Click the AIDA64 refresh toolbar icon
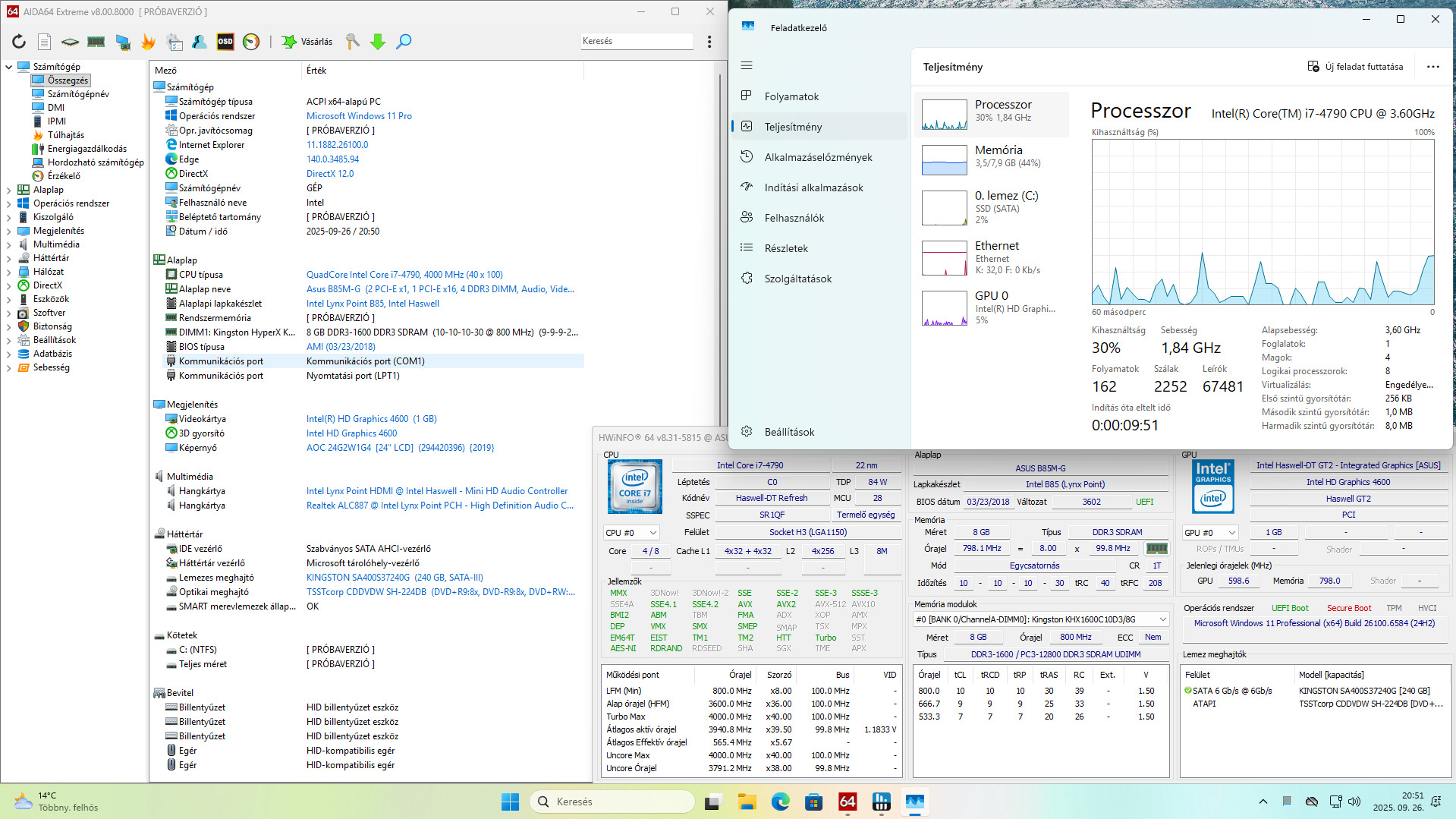Image resolution: width=1456 pixels, height=819 pixels. 19,42
